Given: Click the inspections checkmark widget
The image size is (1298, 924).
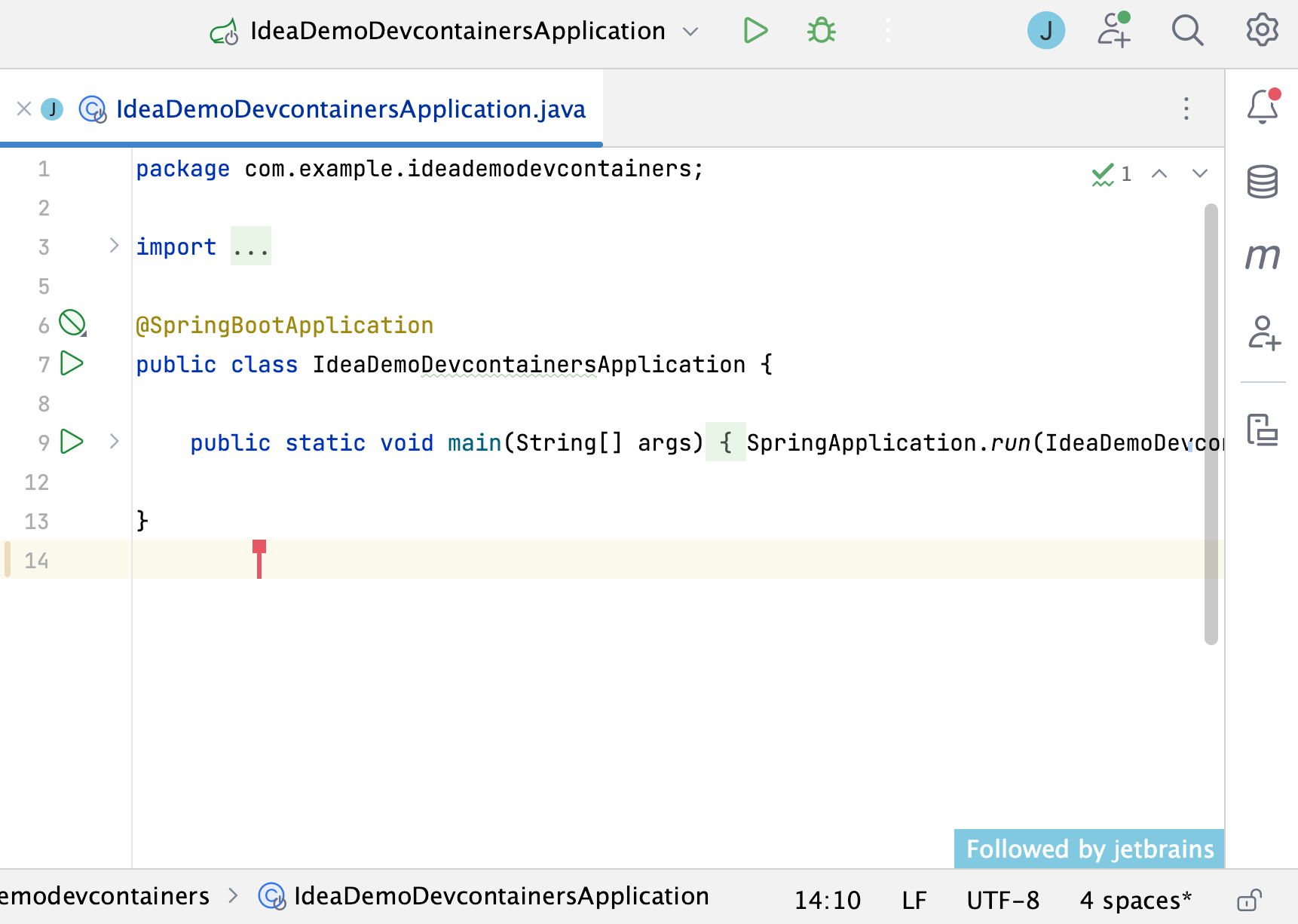Looking at the screenshot, I should [1111, 174].
